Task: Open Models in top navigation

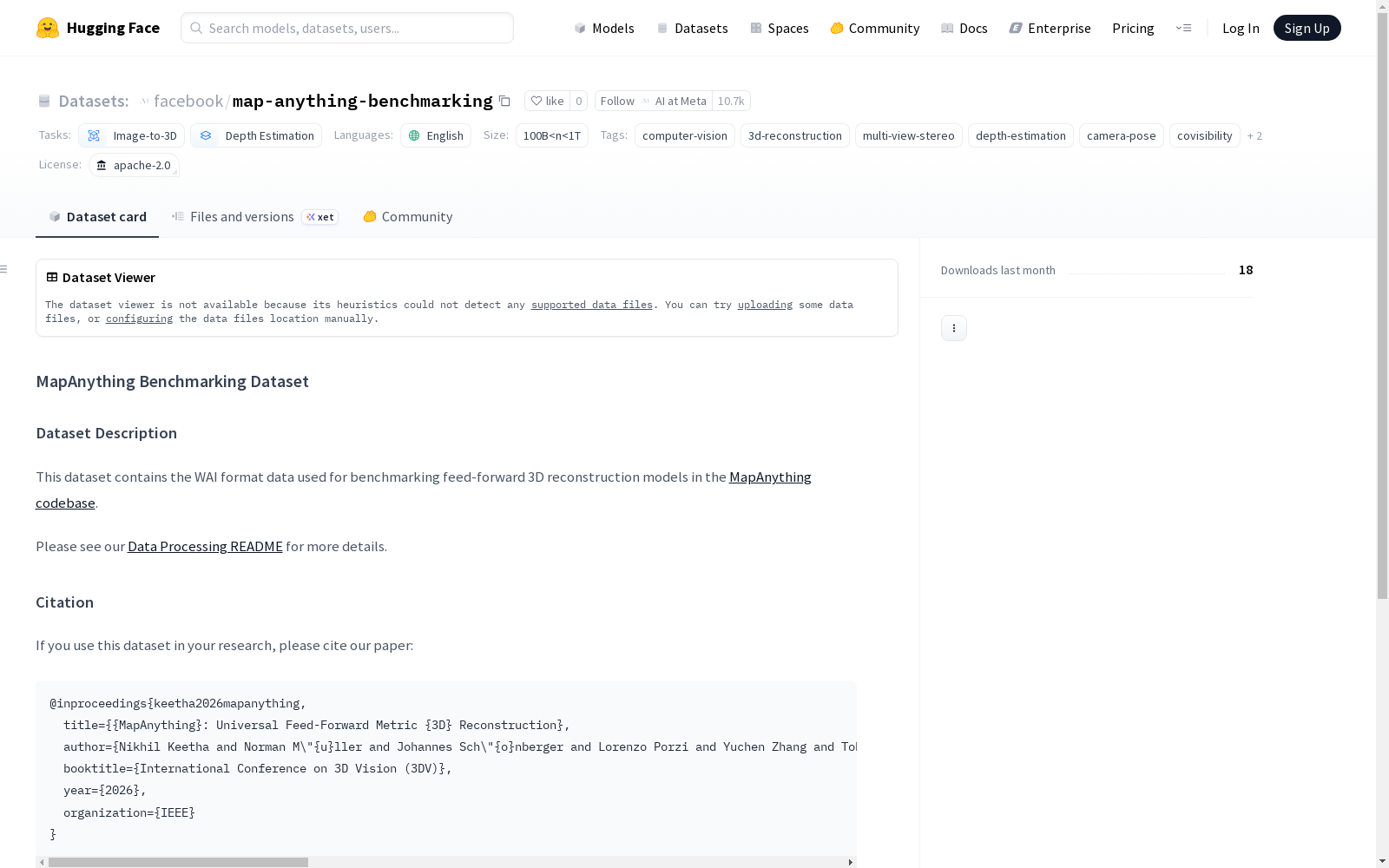Action: click(604, 28)
